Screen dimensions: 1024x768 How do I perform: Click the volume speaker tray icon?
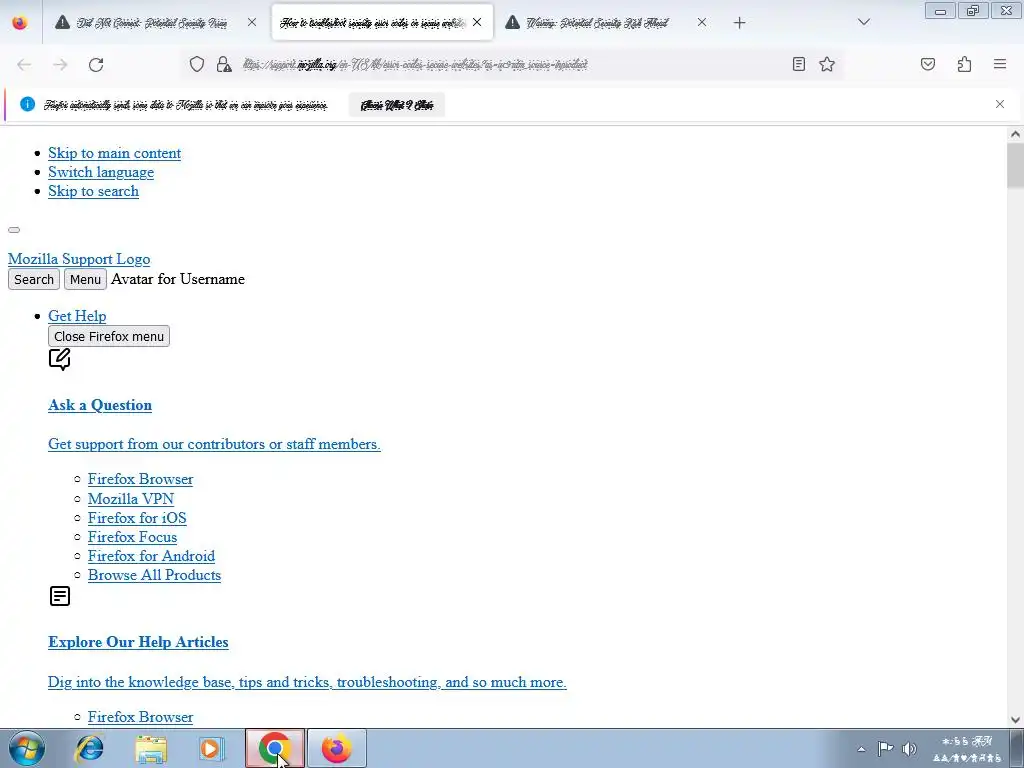(x=909, y=748)
